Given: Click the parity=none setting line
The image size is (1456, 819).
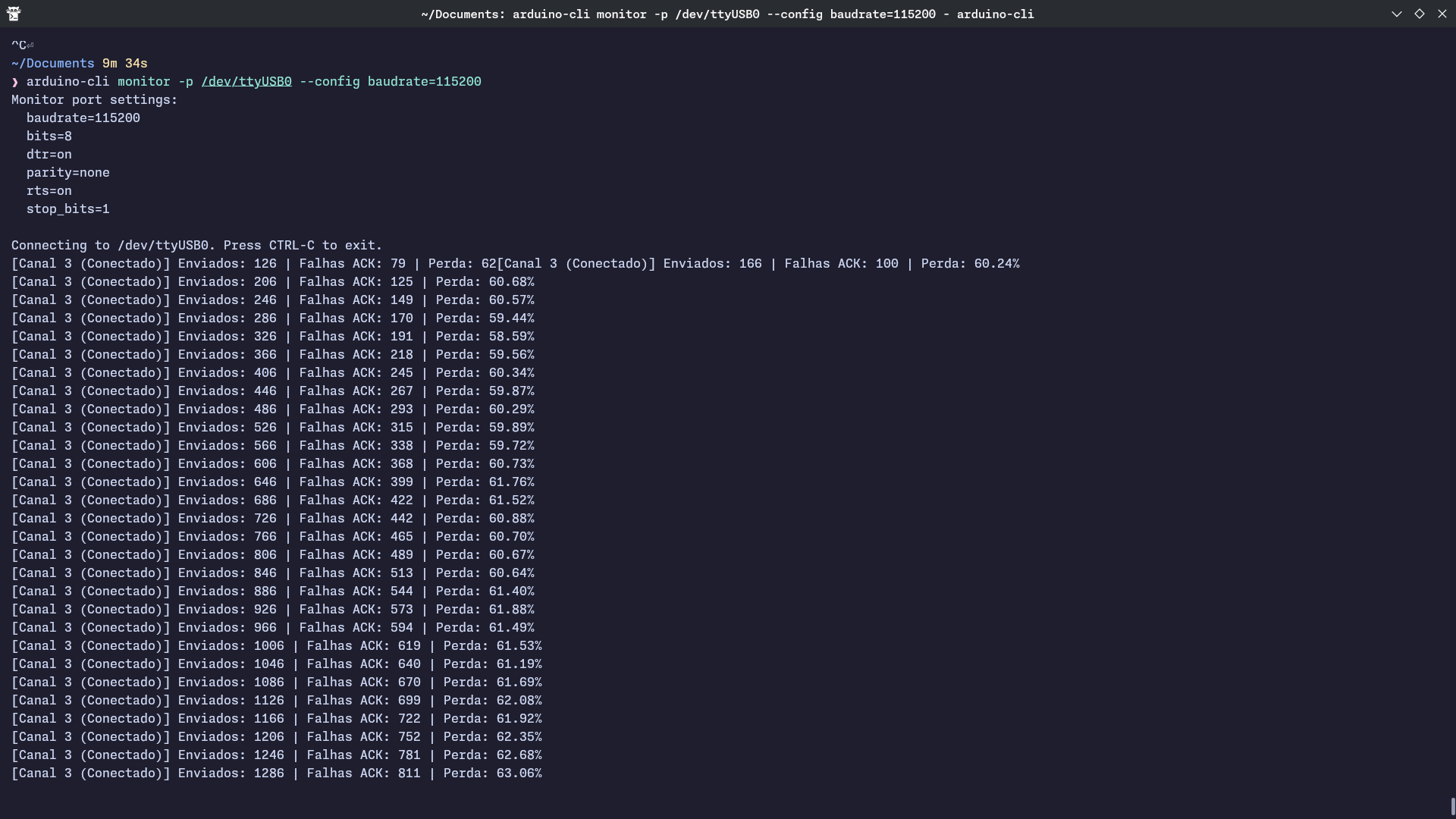Looking at the screenshot, I should [68, 172].
